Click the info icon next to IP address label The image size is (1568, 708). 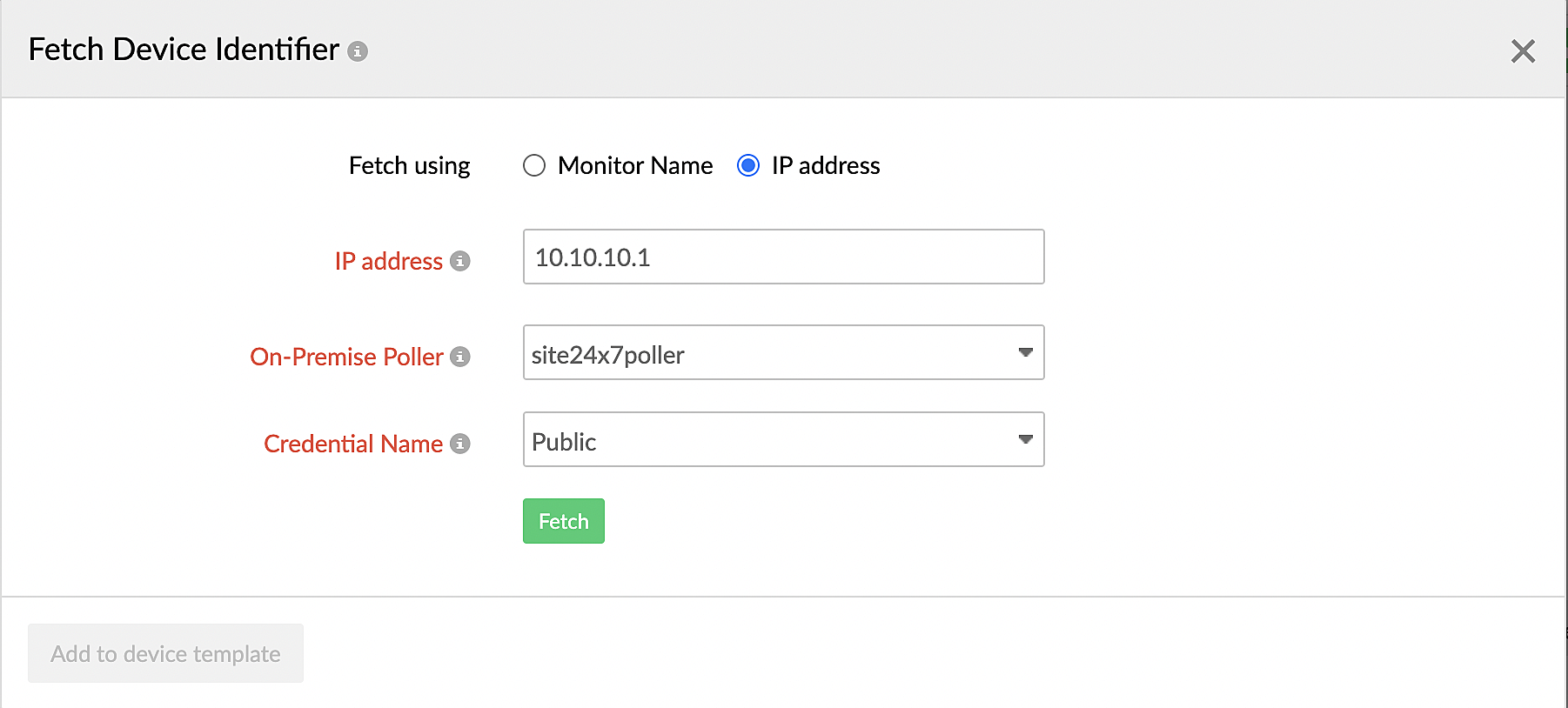click(460, 261)
